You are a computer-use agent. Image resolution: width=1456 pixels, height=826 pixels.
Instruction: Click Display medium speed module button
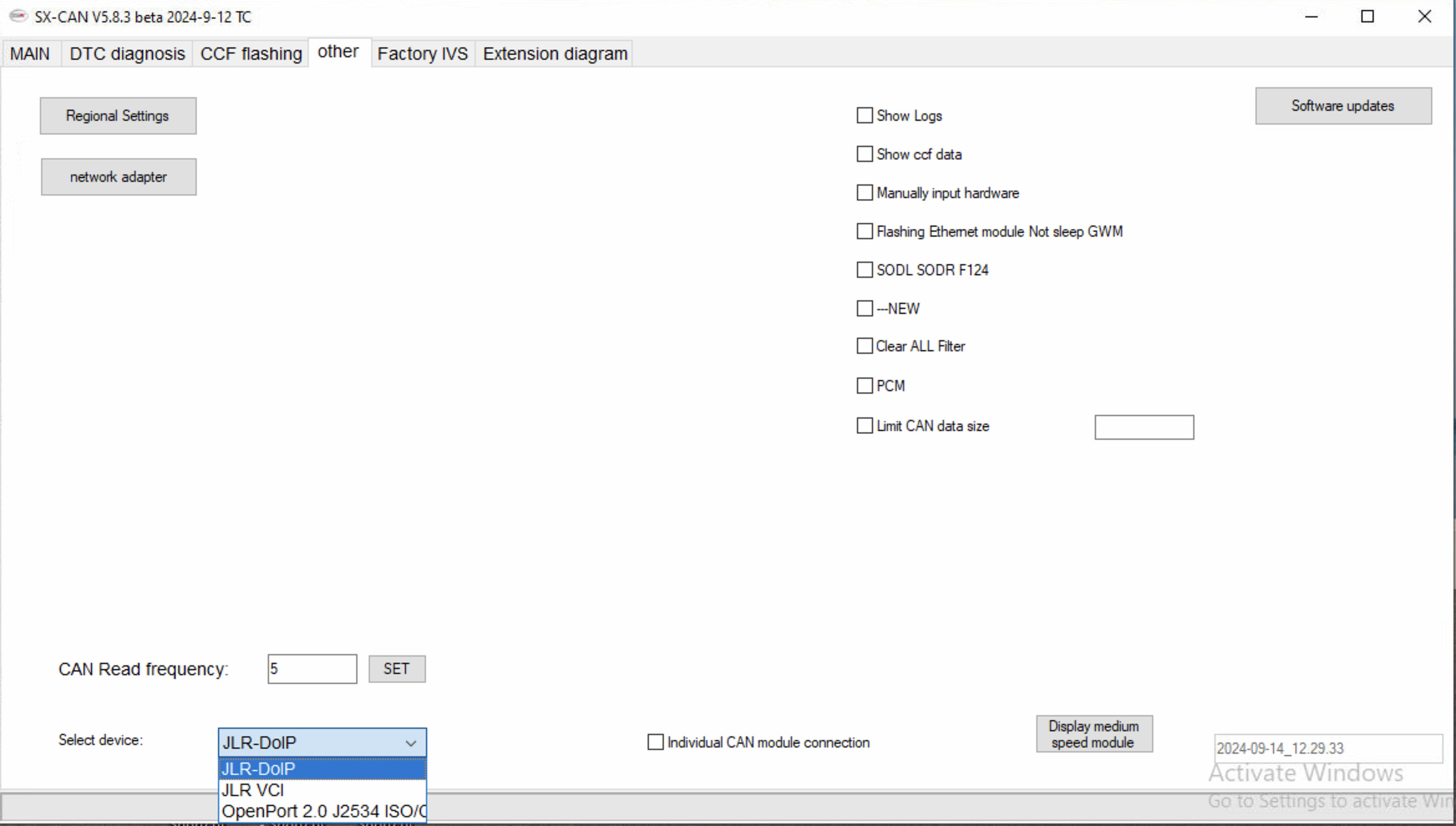point(1094,734)
